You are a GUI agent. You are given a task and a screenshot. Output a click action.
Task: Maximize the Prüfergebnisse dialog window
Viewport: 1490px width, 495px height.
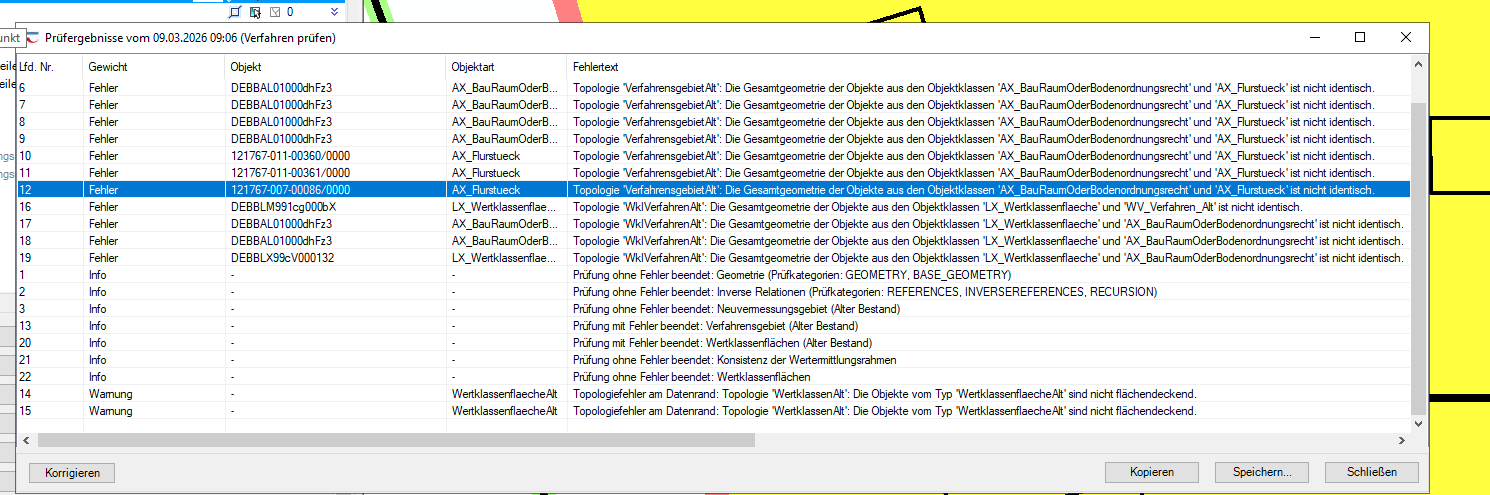[x=1360, y=37]
